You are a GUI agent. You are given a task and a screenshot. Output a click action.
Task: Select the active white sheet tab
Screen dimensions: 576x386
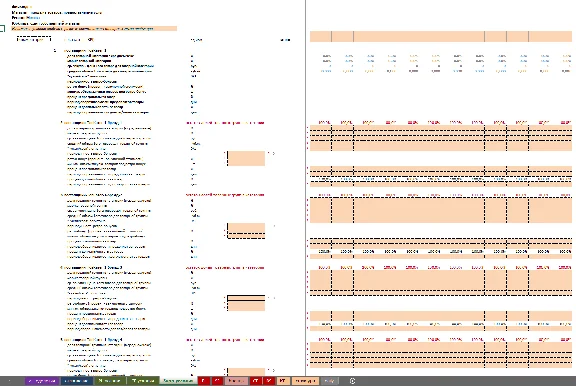point(178,381)
